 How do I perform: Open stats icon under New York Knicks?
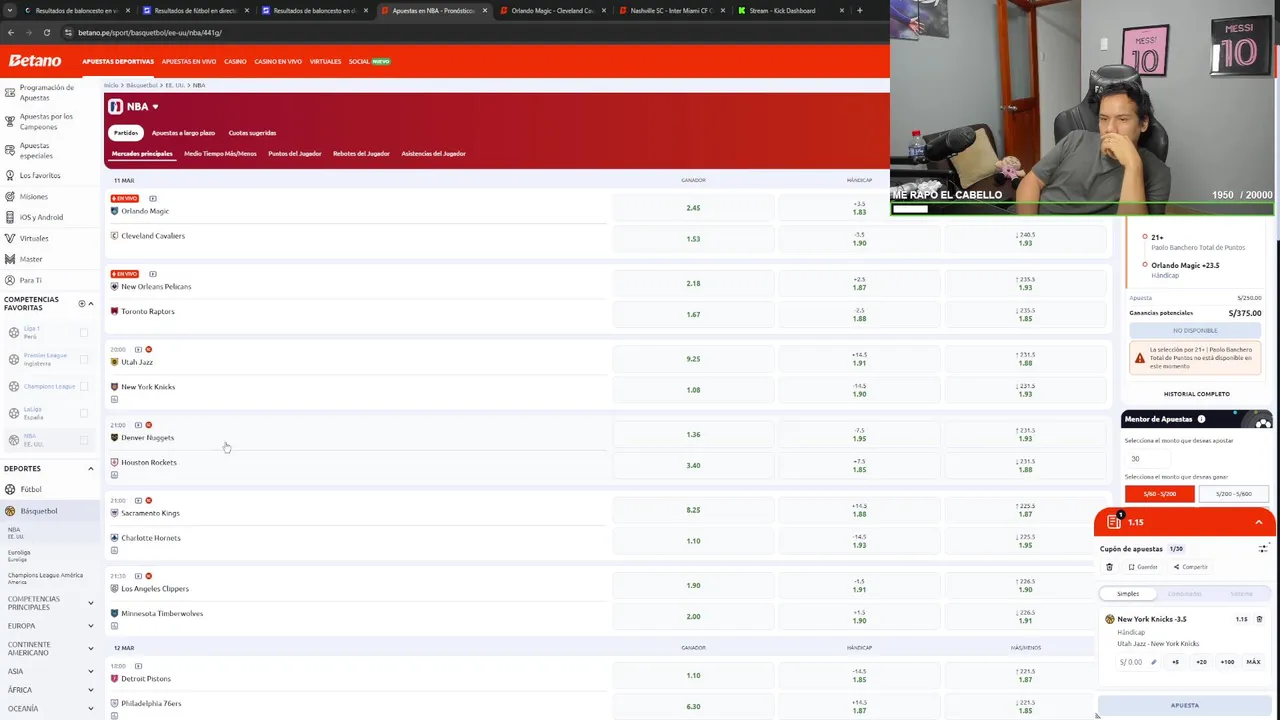114,399
